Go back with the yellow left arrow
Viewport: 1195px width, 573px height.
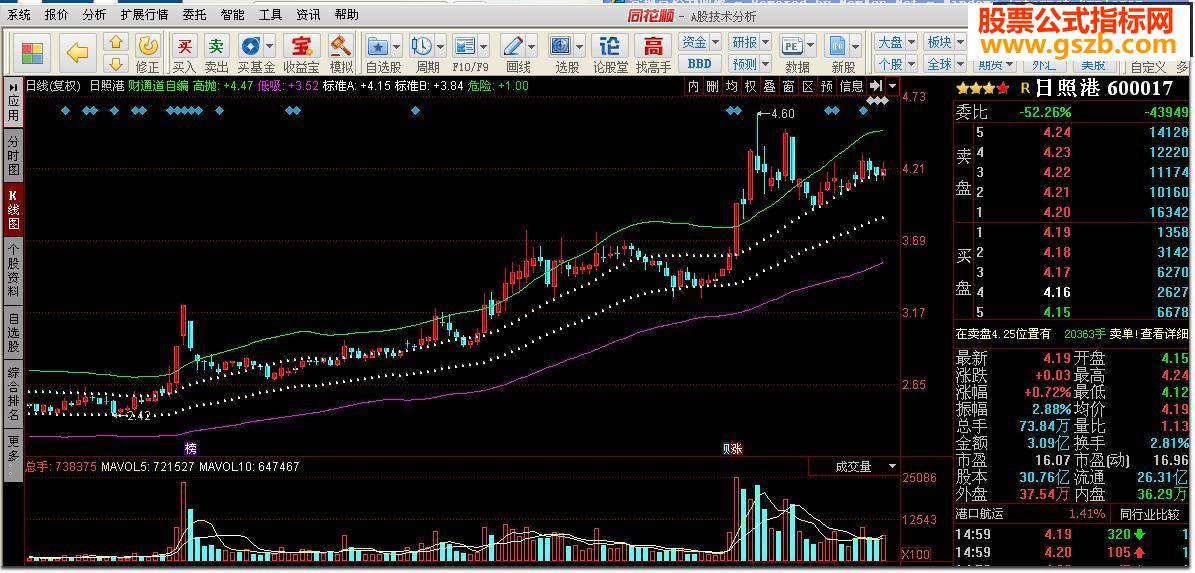point(77,53)
